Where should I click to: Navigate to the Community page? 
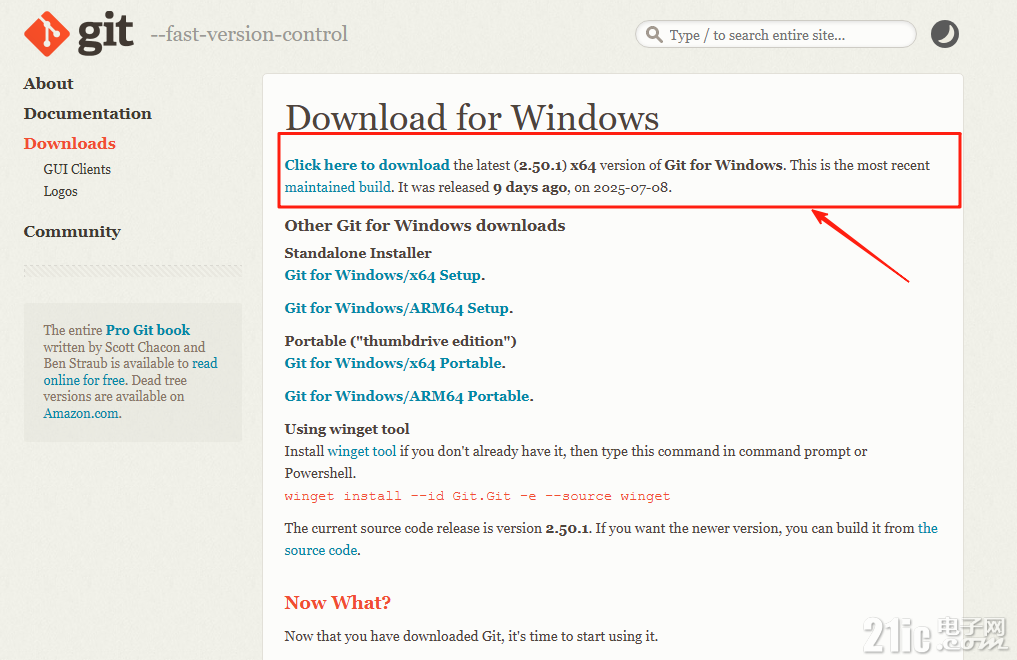pos(72,231)
